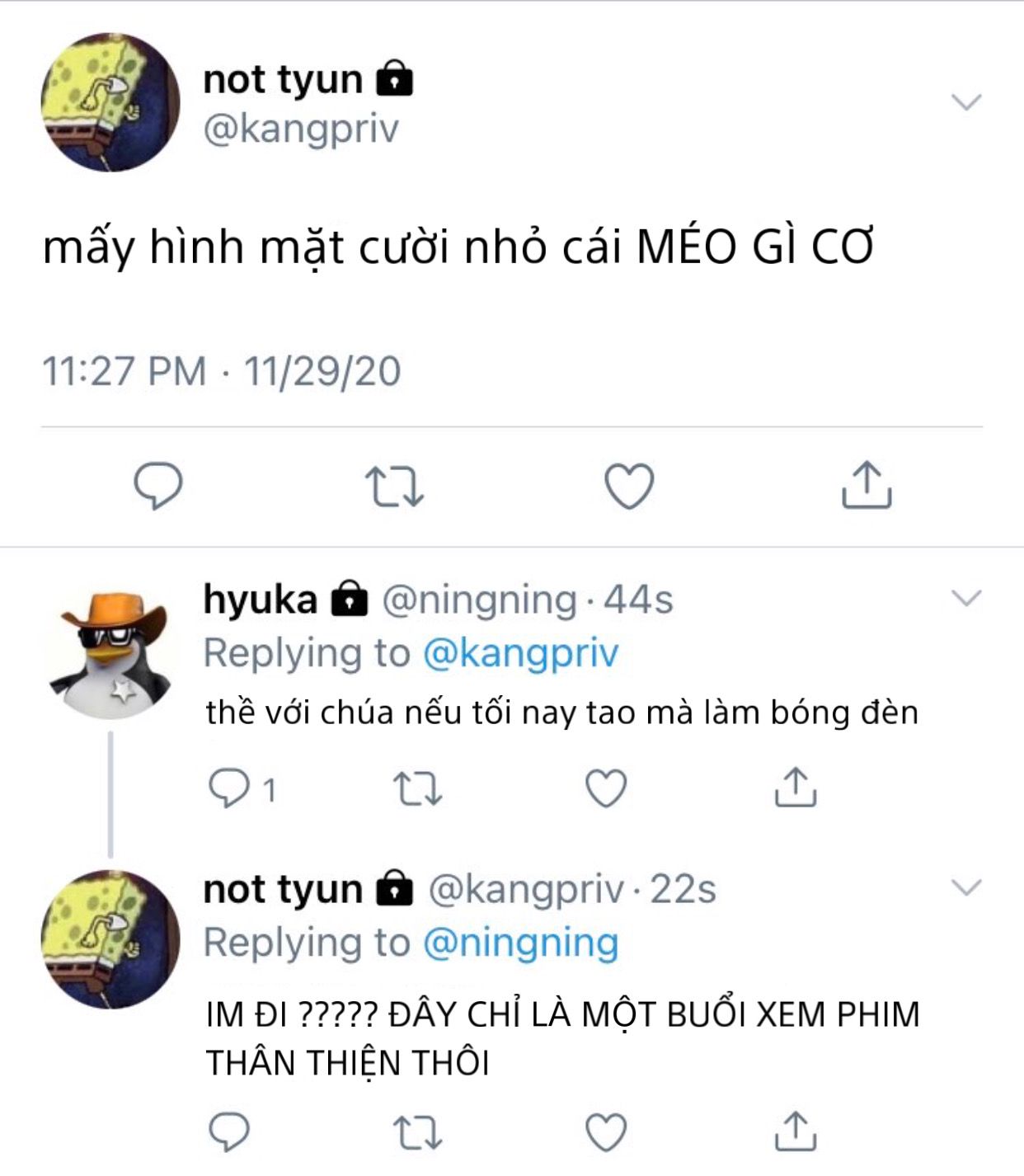1024x1176 pixels.
Task: Like hyuka's reply tweet
Action: click(606, 788)
